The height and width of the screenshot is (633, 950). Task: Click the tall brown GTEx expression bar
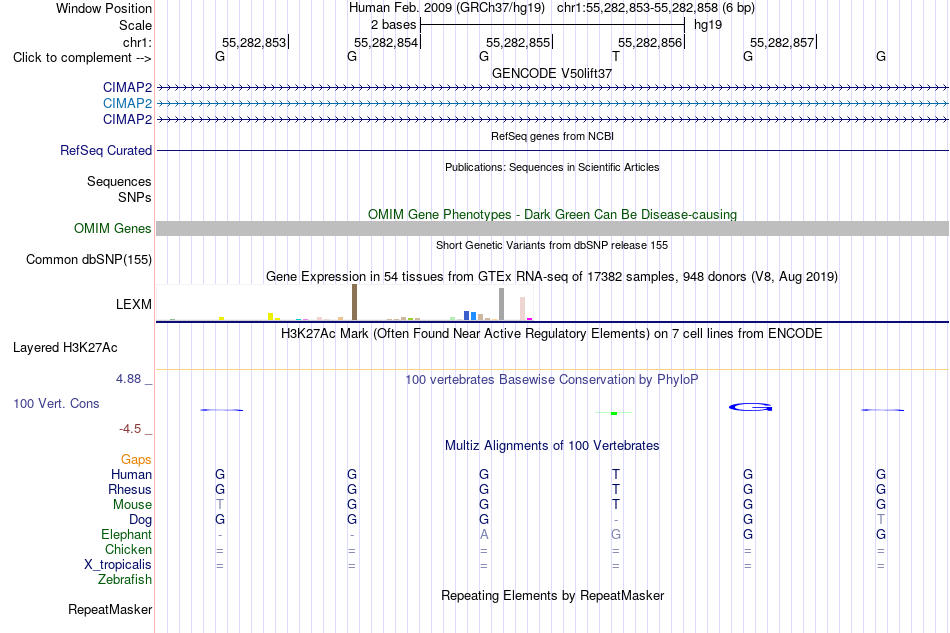pos(354,302)
